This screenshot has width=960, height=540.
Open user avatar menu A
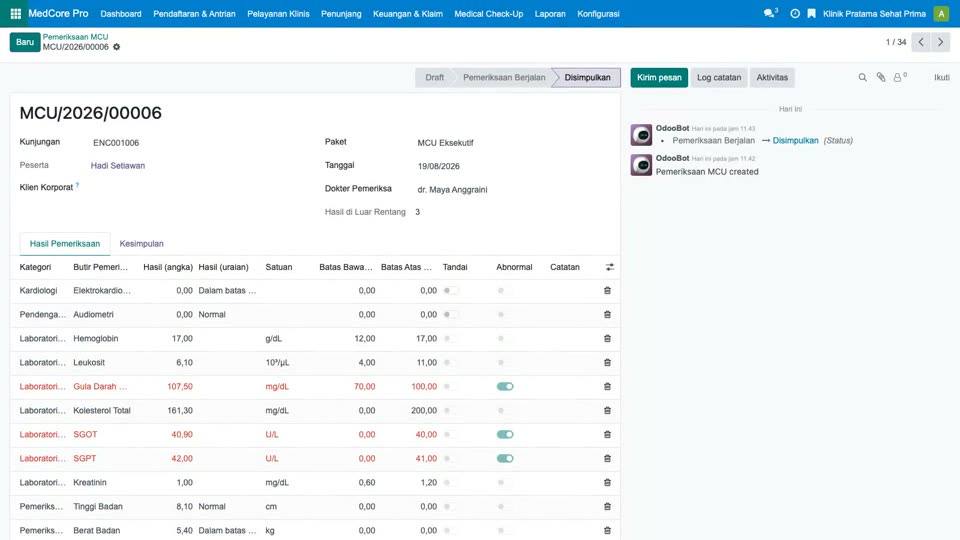[941, 13]
